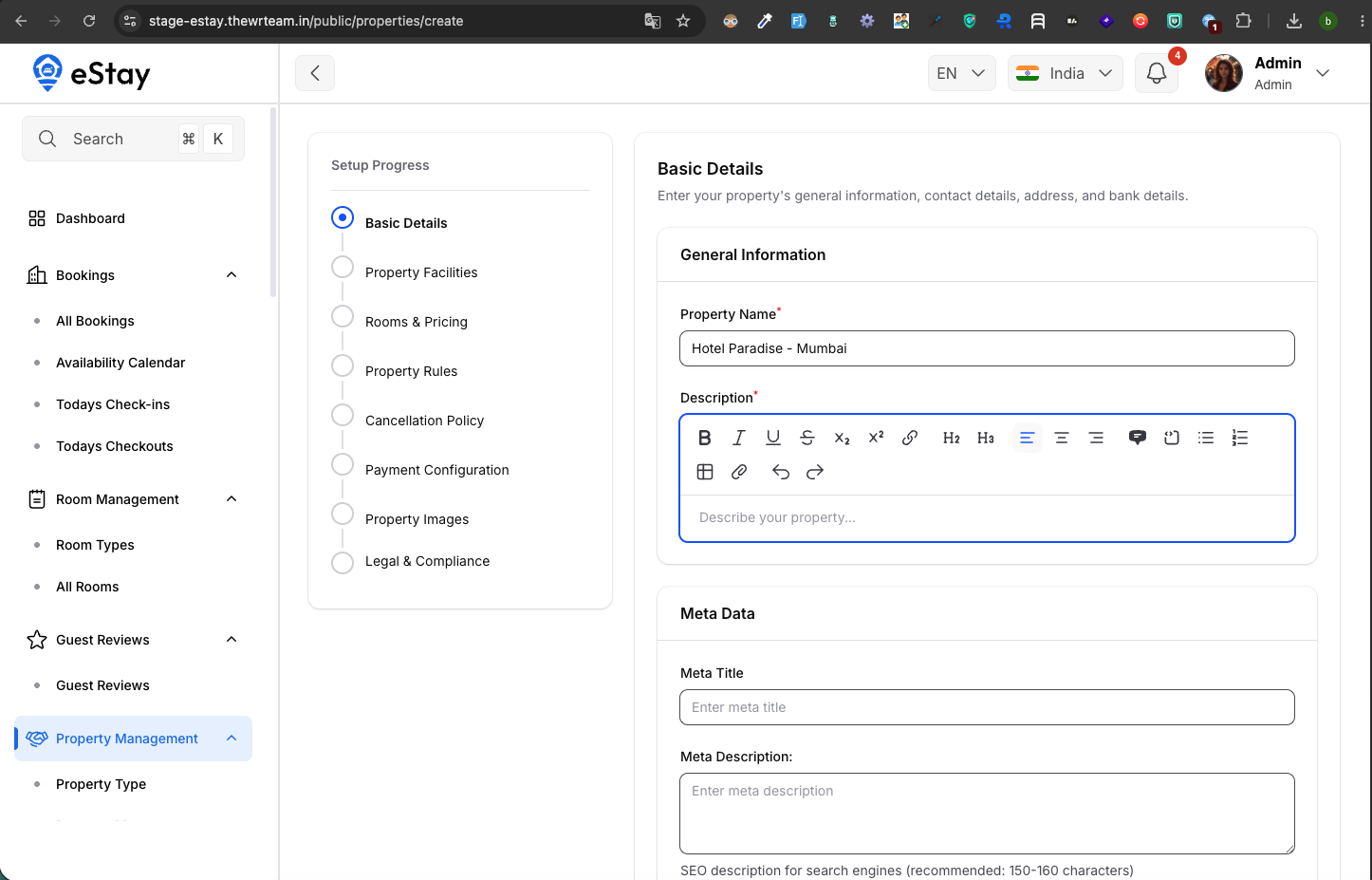Align description text left
1372x880 pixels.
click(x=1027, y=438)
